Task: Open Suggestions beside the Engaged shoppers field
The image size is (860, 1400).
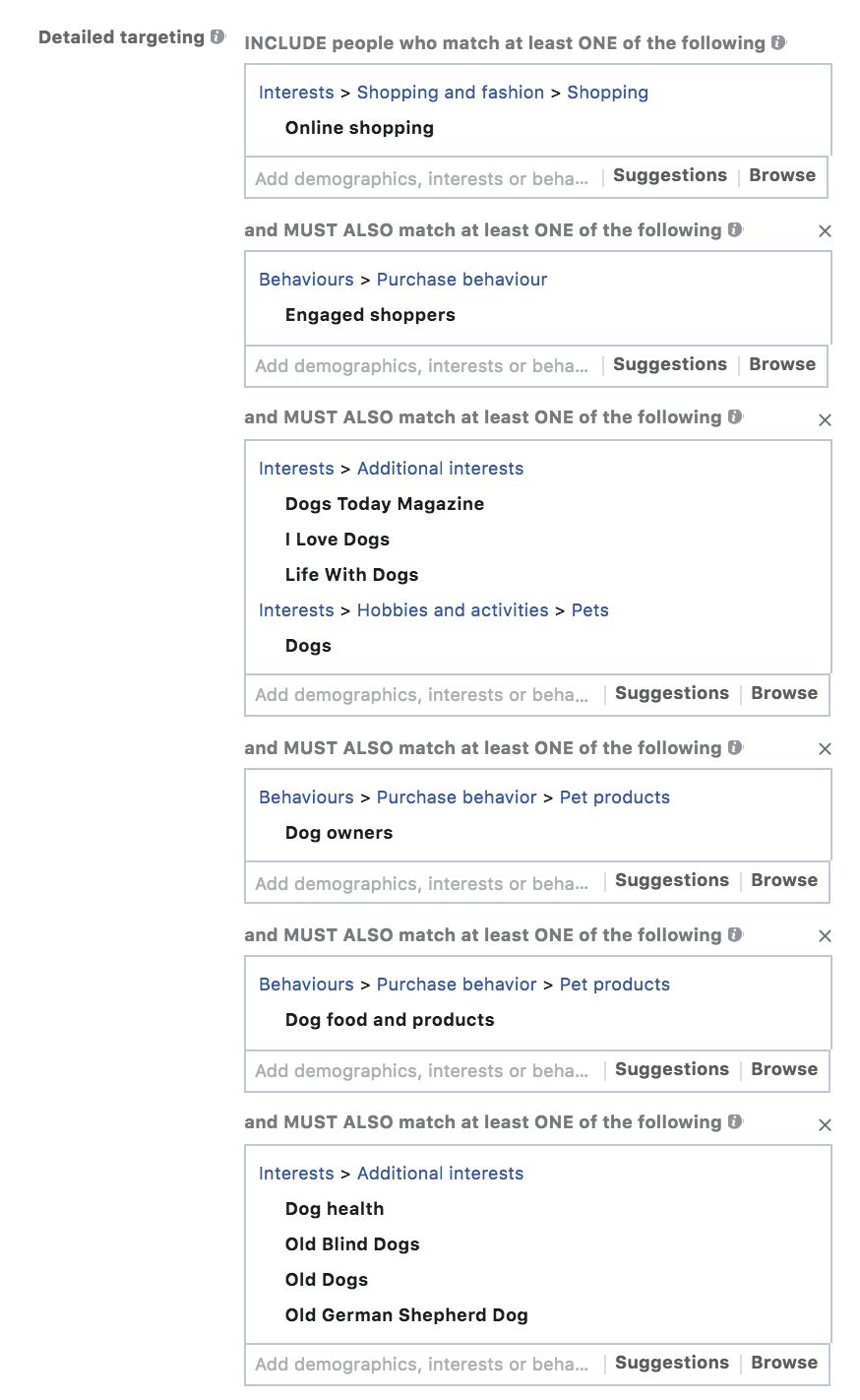Action: tap(669, 364)
